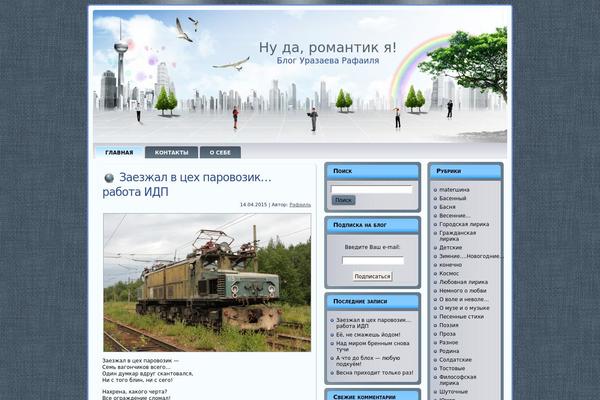Image resolution: width=600 pixels, height=400 pixels.
Task: Open 'Заезжал в цех паровозик…' in Последние записи list
Action: (x=373, y=323)
